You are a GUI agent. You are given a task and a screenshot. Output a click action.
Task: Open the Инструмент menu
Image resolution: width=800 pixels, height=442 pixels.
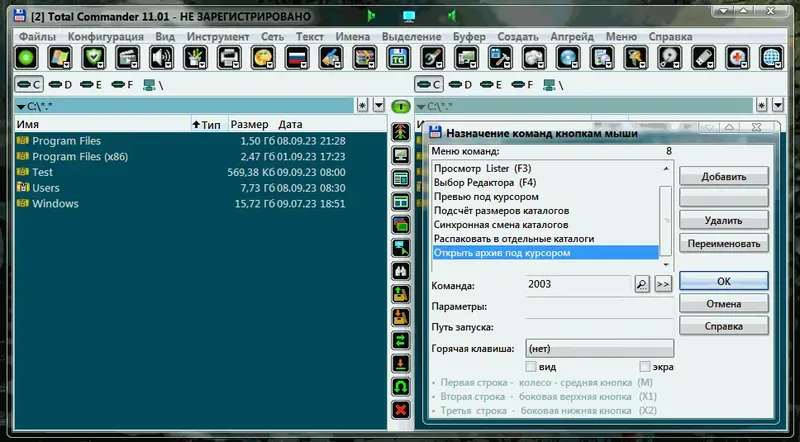(x=218, y=37)
